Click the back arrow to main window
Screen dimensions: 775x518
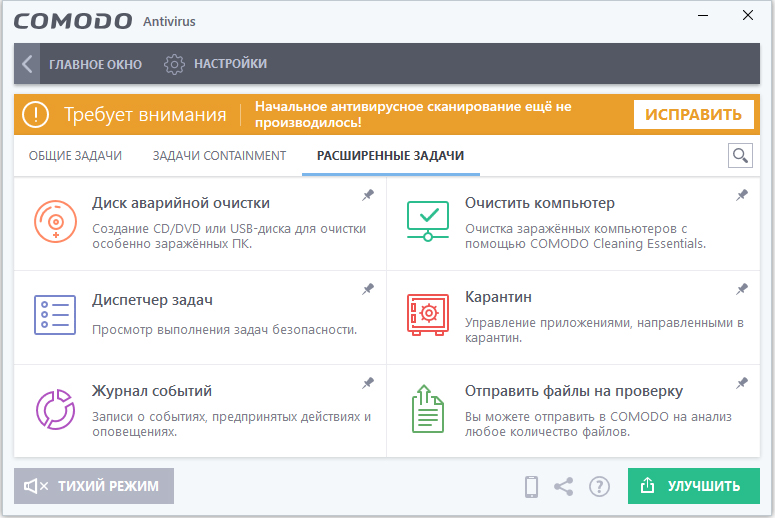[x=27, y=64]
